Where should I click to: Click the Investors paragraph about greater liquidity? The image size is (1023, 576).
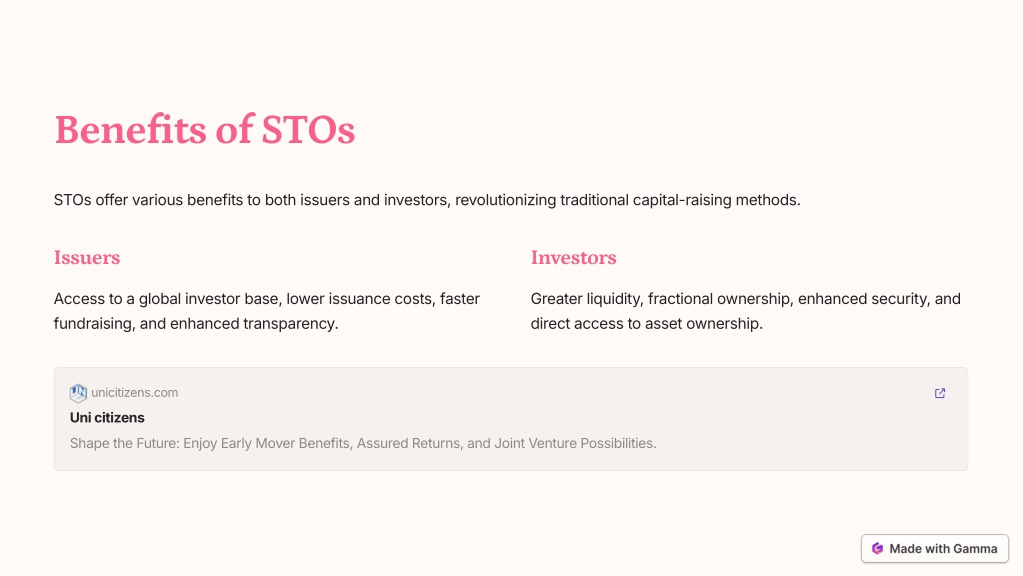(746, 311)
